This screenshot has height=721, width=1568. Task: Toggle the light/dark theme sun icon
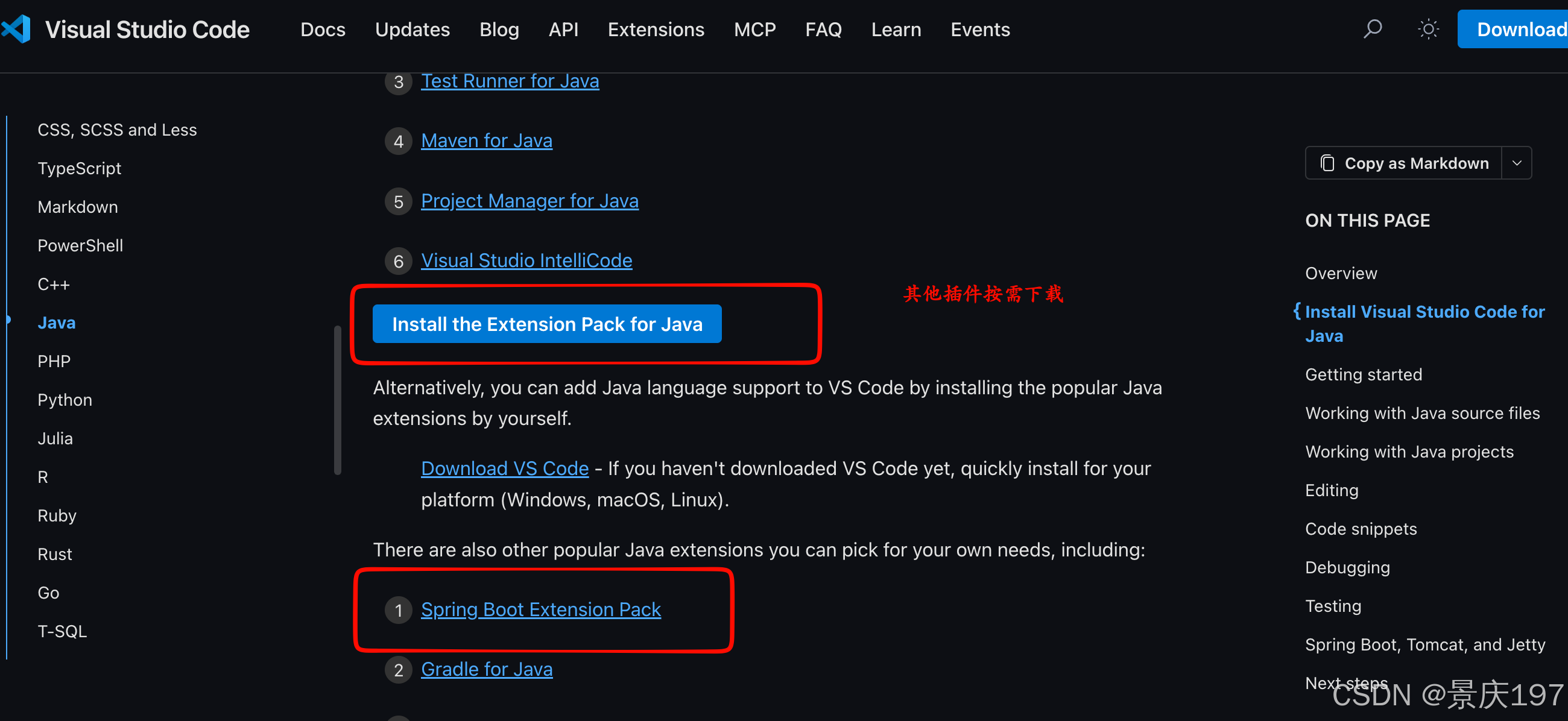pos(1427,29)
